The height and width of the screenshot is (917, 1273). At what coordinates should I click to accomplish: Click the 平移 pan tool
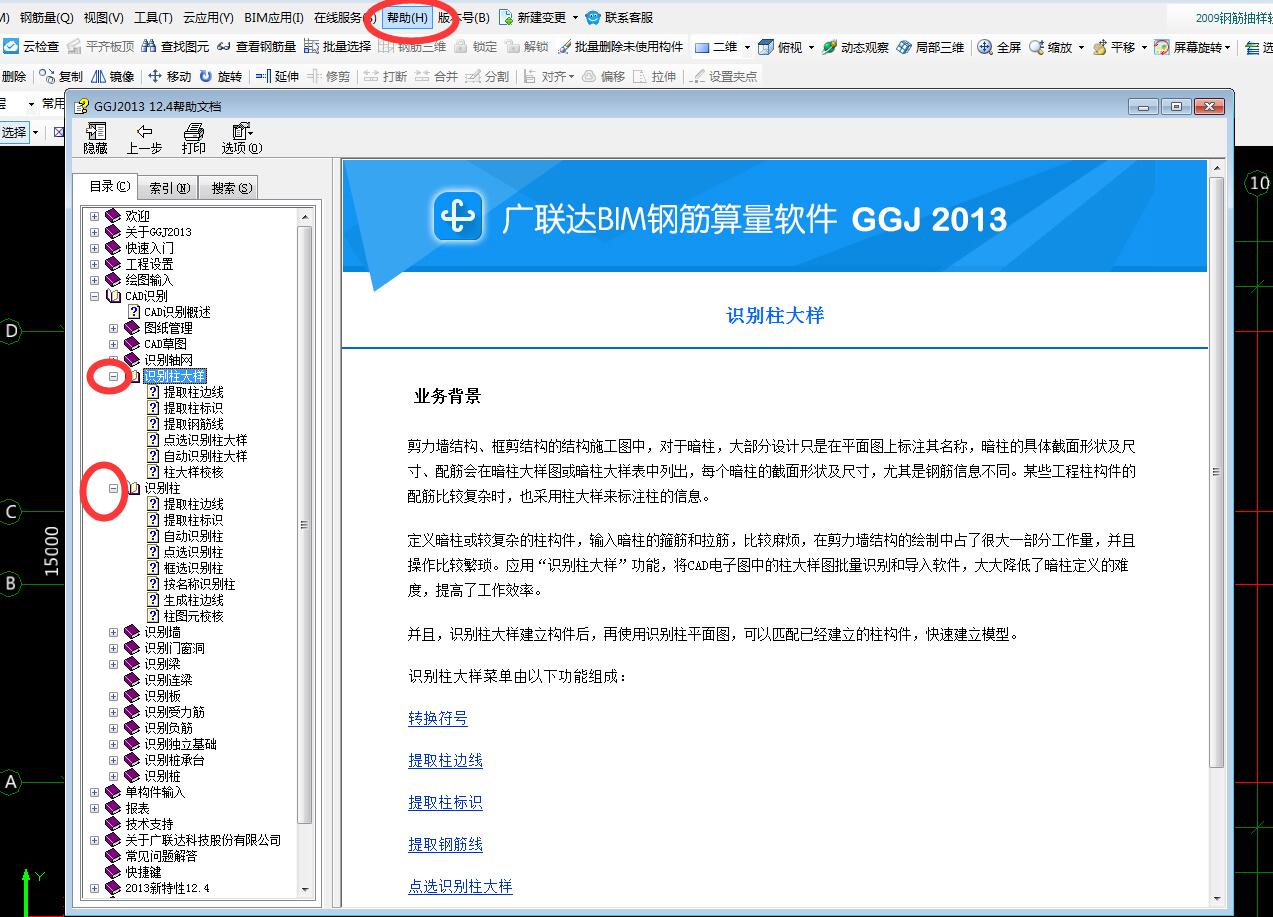[1114, 46]
